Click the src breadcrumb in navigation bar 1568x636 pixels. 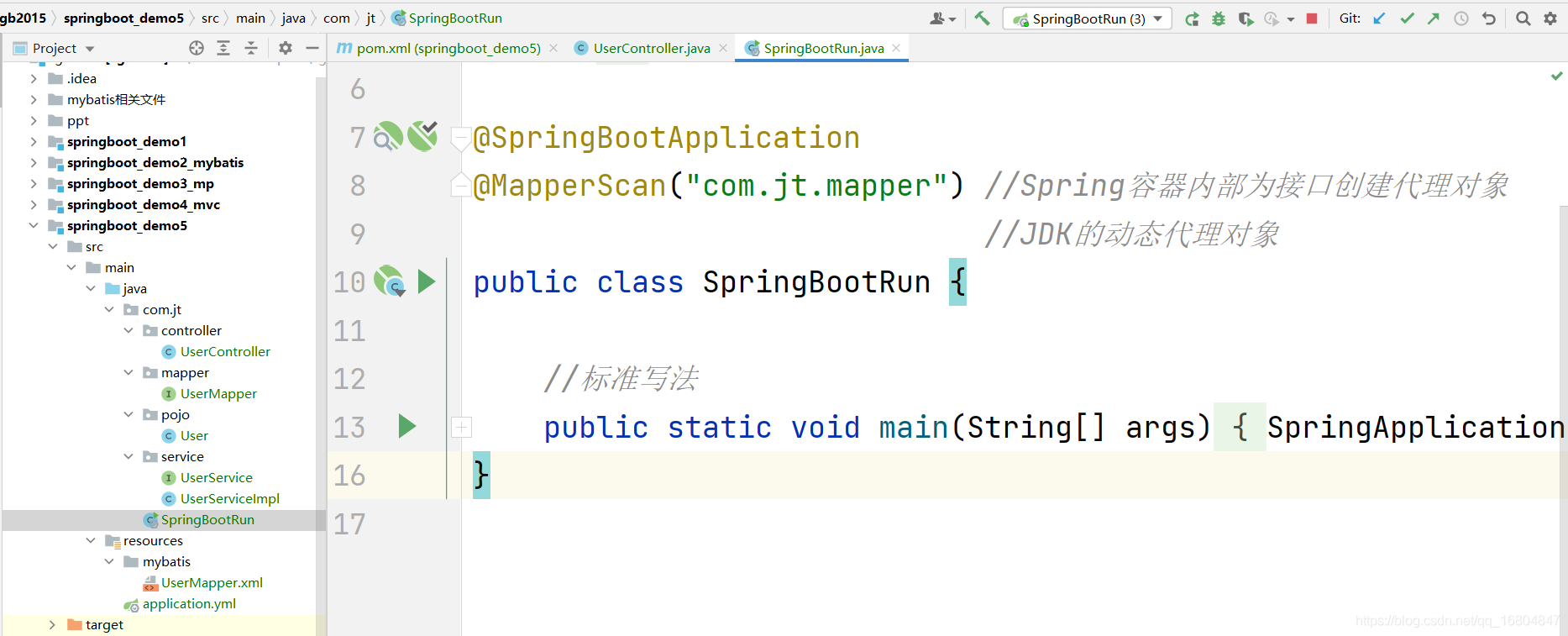coord(210,18)
